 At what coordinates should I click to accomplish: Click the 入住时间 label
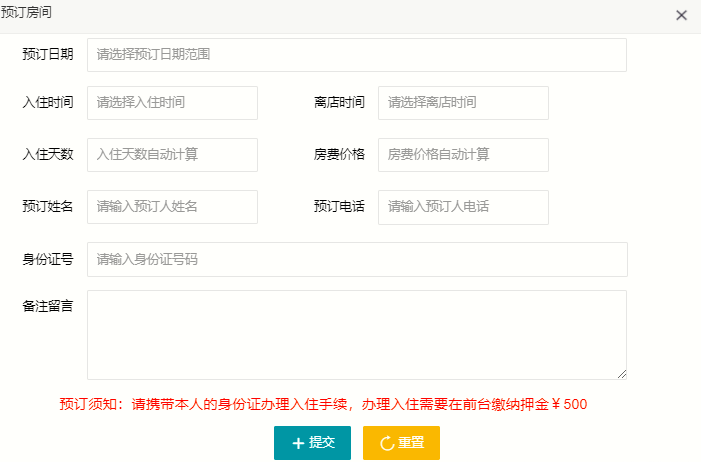(48, 102)
